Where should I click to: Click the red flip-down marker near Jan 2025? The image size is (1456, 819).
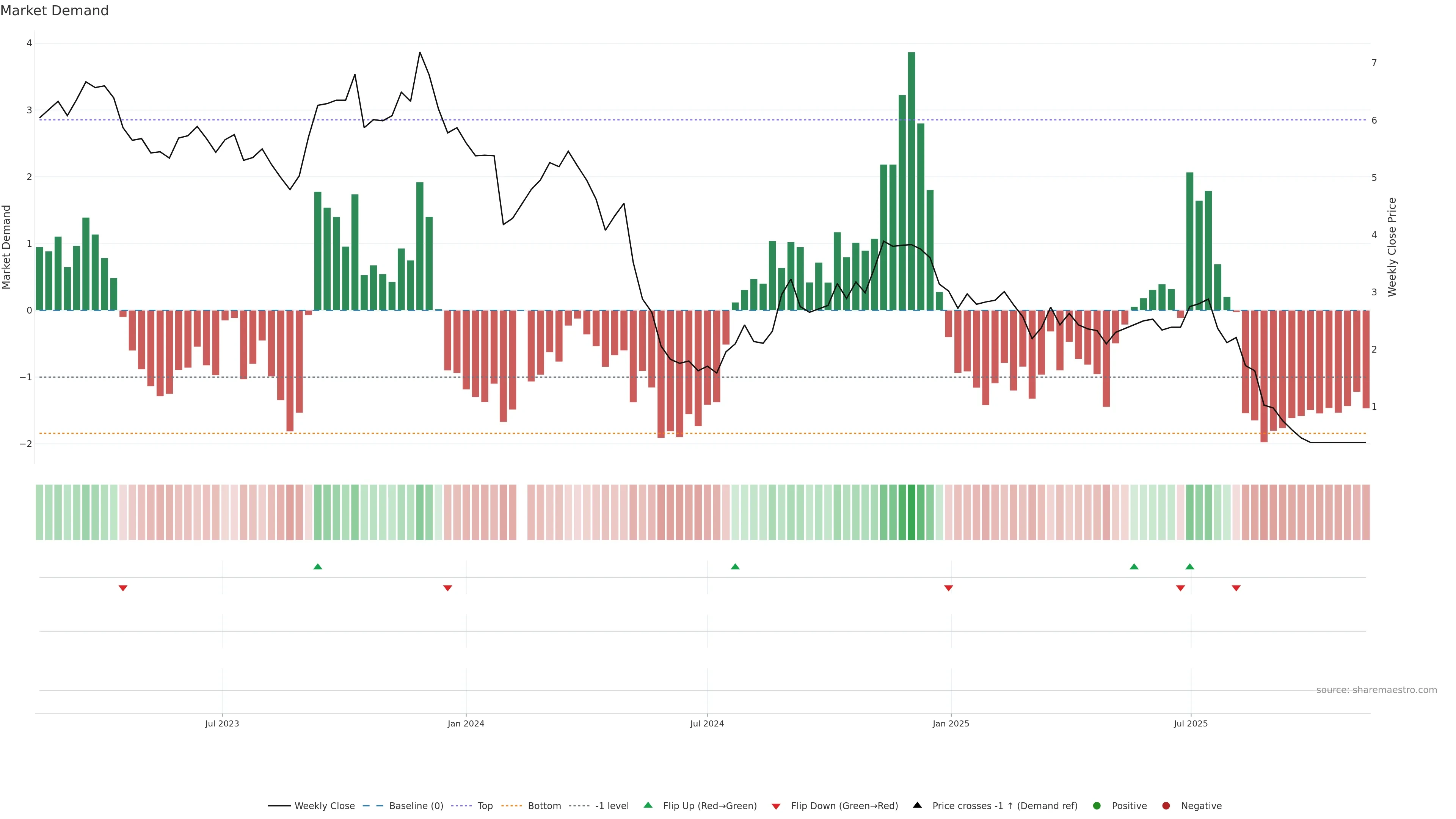(x=948, y=588)
